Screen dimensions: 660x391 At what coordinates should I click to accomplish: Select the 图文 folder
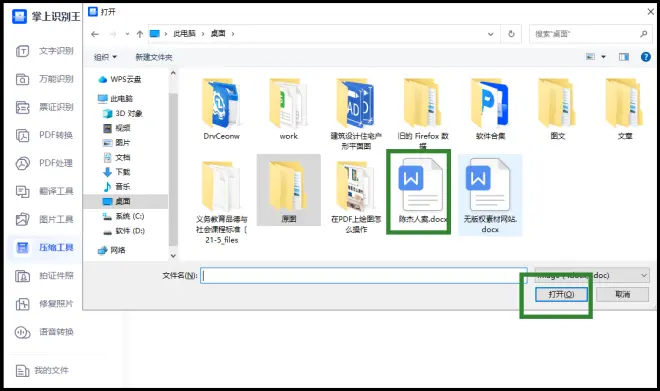point(557,109)
